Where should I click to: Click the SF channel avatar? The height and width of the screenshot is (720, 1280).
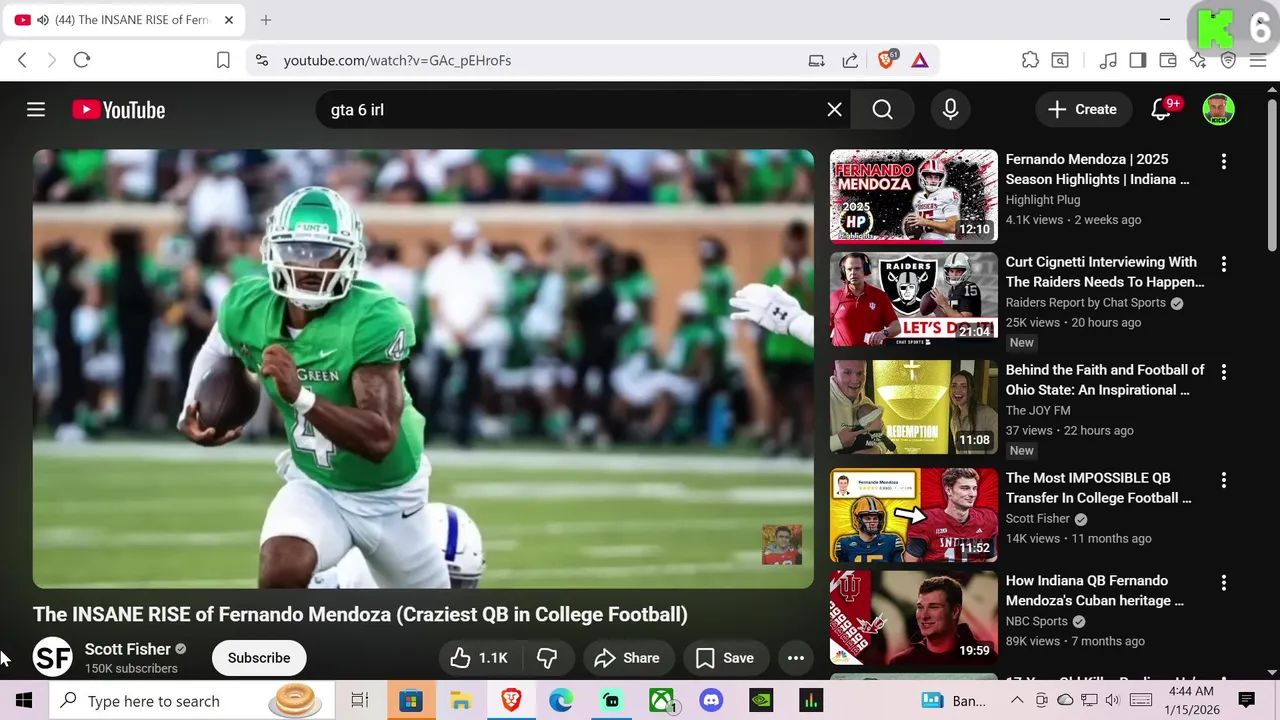pyautogui.click(x=53, y=658)
